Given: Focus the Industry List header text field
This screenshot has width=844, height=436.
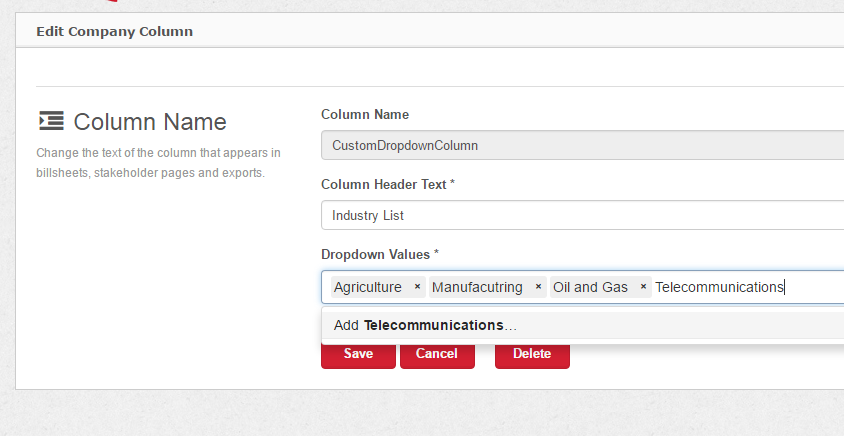Looking at the screenshot, I should (580, 215).
